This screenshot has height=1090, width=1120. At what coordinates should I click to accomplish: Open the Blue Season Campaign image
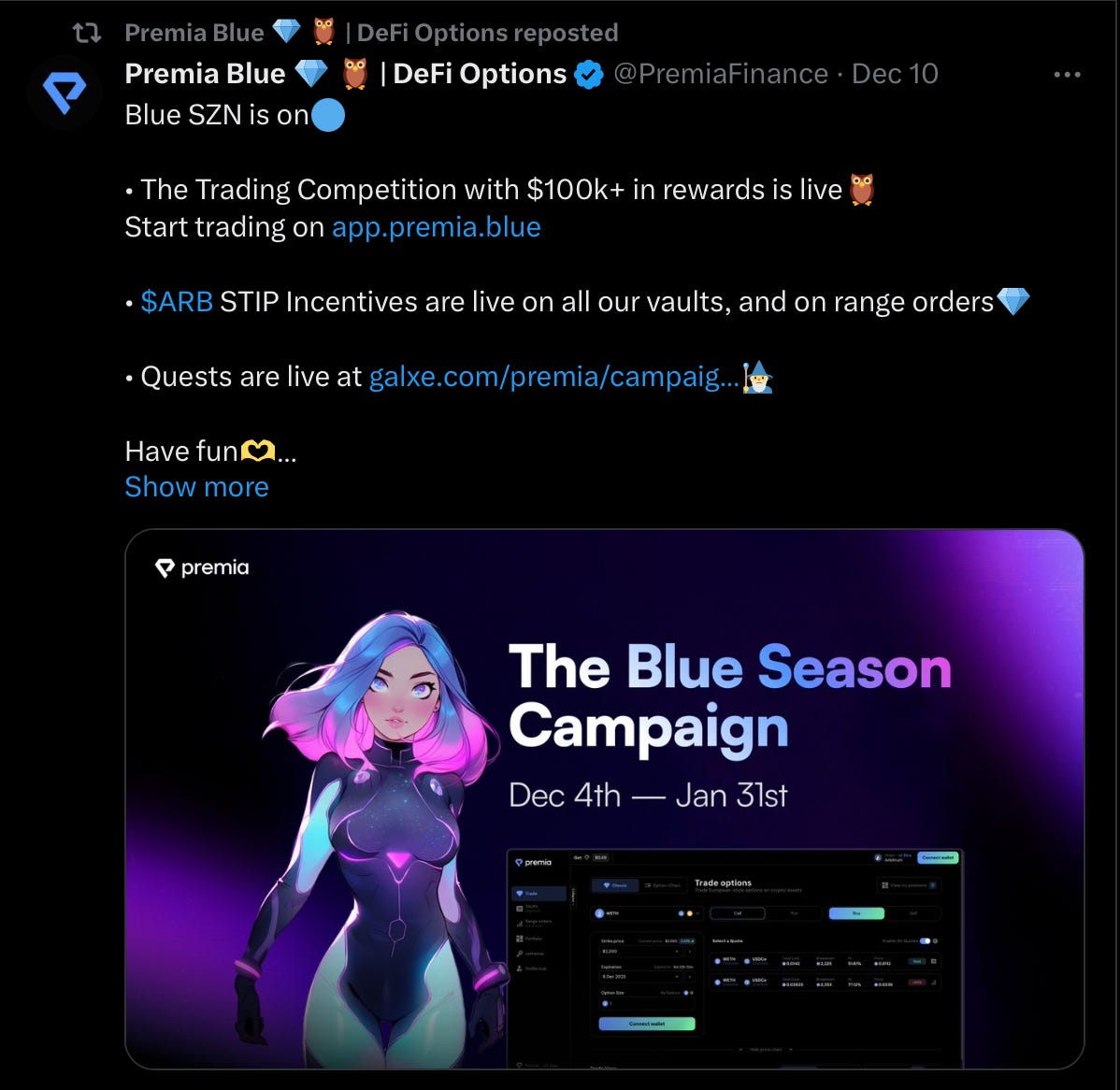tap(605, 799)
